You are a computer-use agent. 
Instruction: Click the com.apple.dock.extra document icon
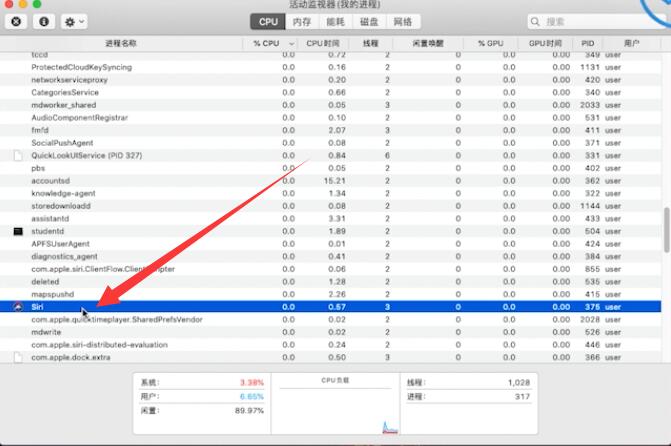click(x=18, y=357)
